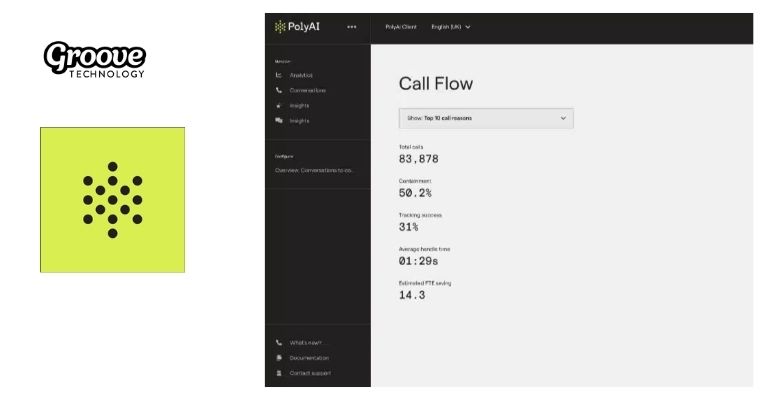The height and width of the screenshot is (400, 760).
Task: Open the three-dots menu beside PolyAI
Action: tap(351, 27)
